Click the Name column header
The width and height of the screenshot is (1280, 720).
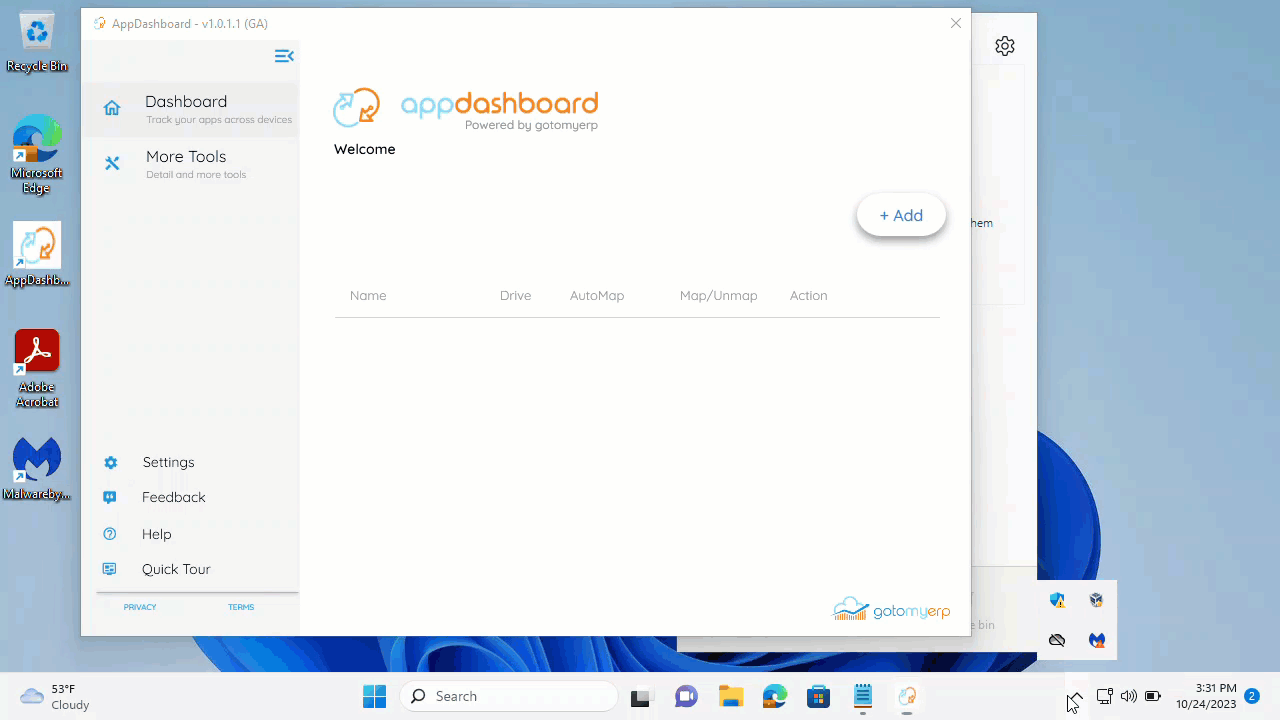coord(368,296)
